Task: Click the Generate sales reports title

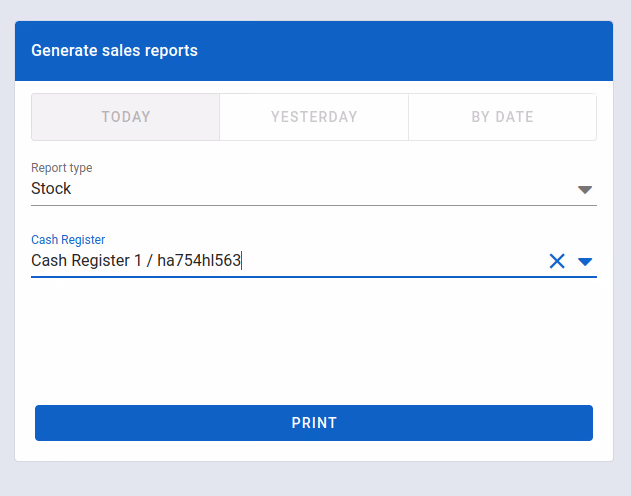Action: coord(114,51)
